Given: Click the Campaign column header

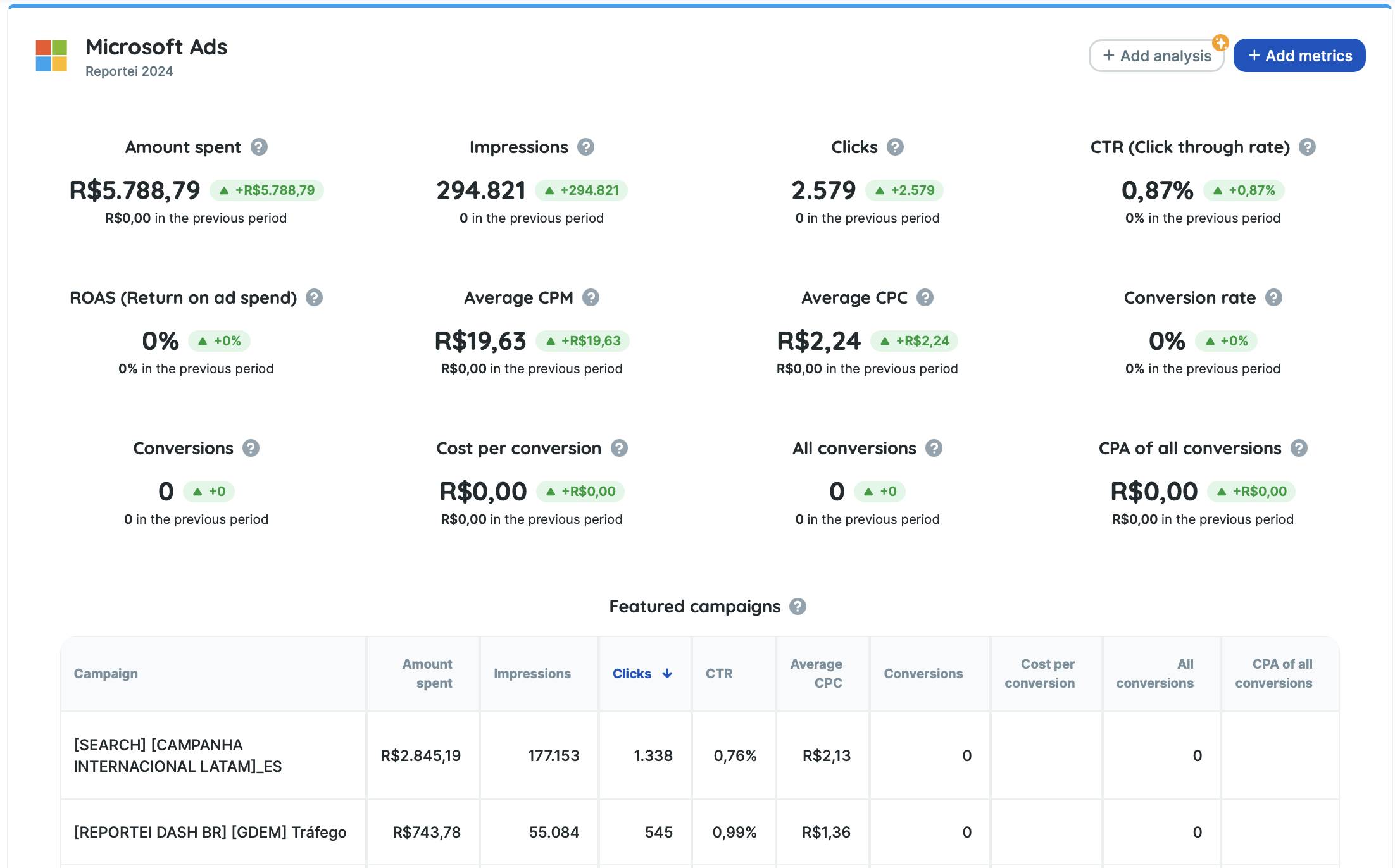Looking at the screenshot, I should click(106, 674).
